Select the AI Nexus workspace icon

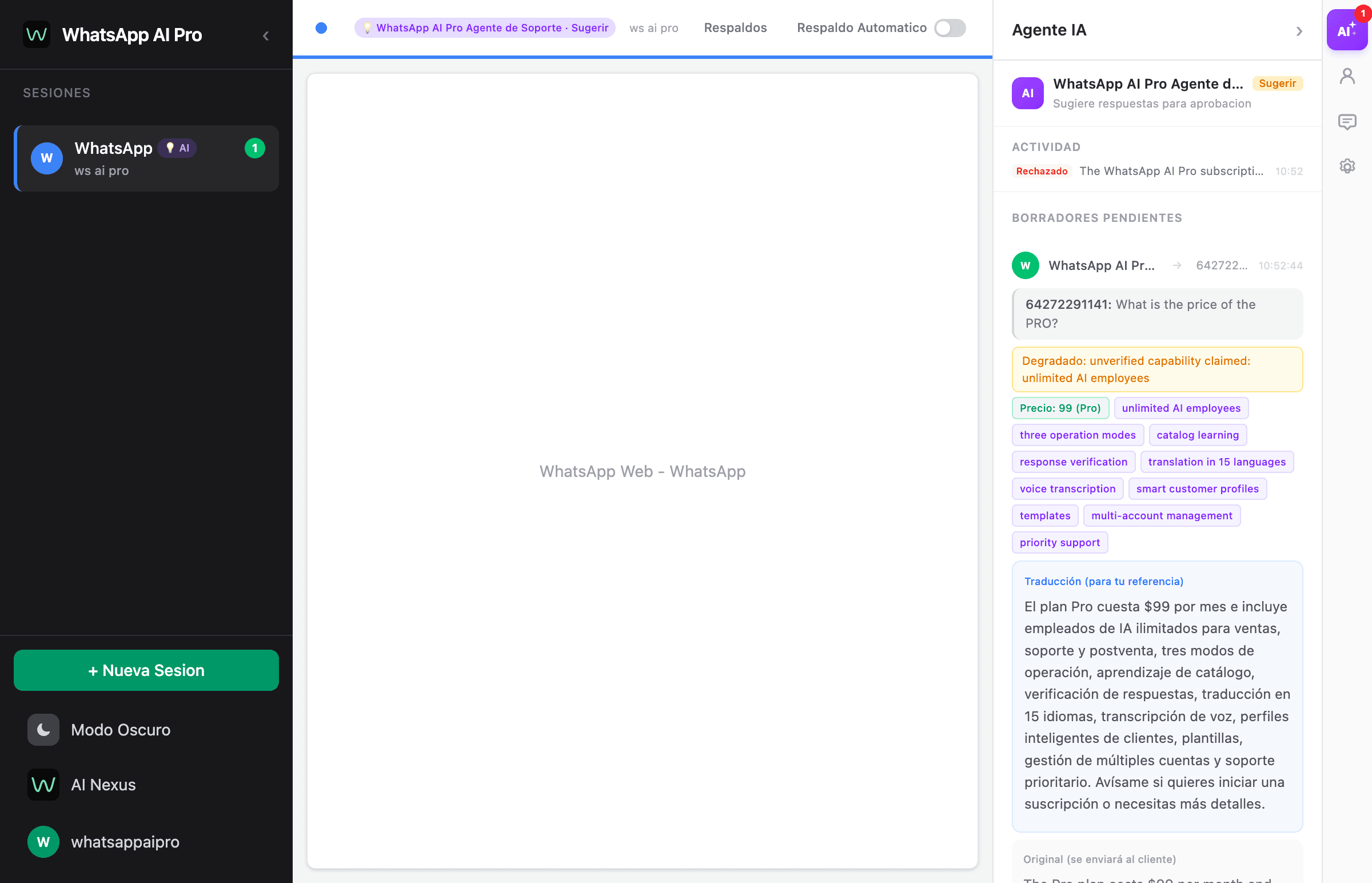(43, 785)
